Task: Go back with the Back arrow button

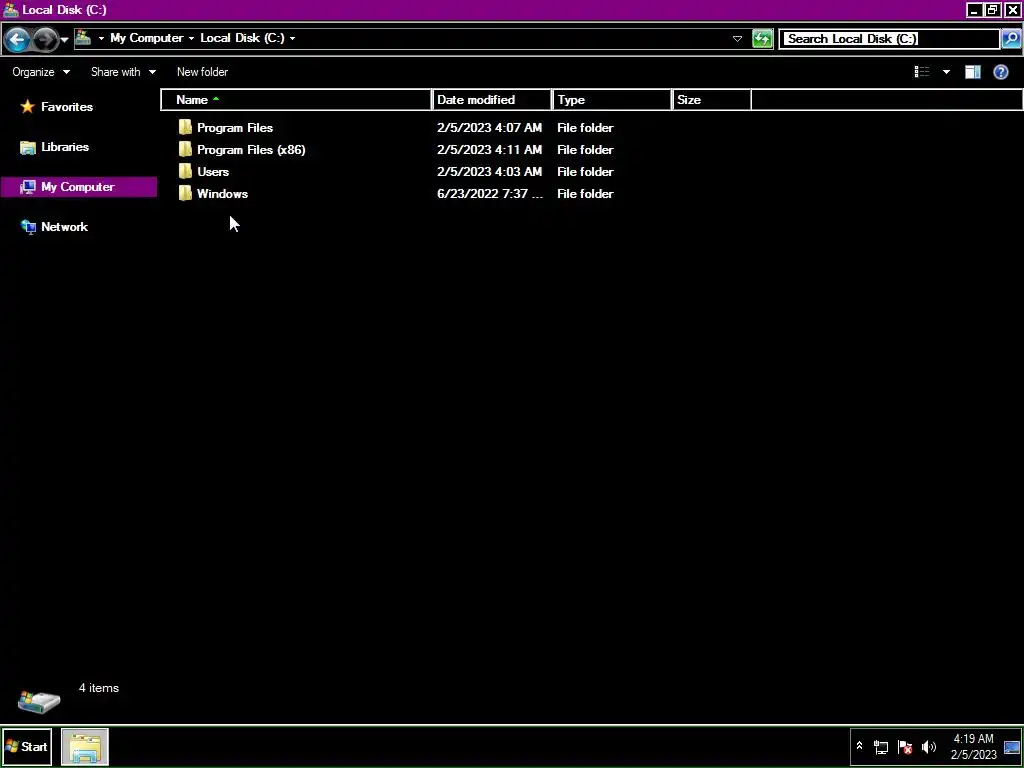Action: [17, 40]
